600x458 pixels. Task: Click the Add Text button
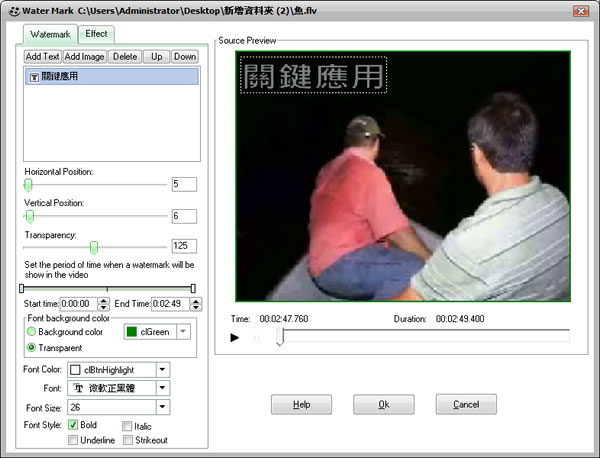(42, 57)
